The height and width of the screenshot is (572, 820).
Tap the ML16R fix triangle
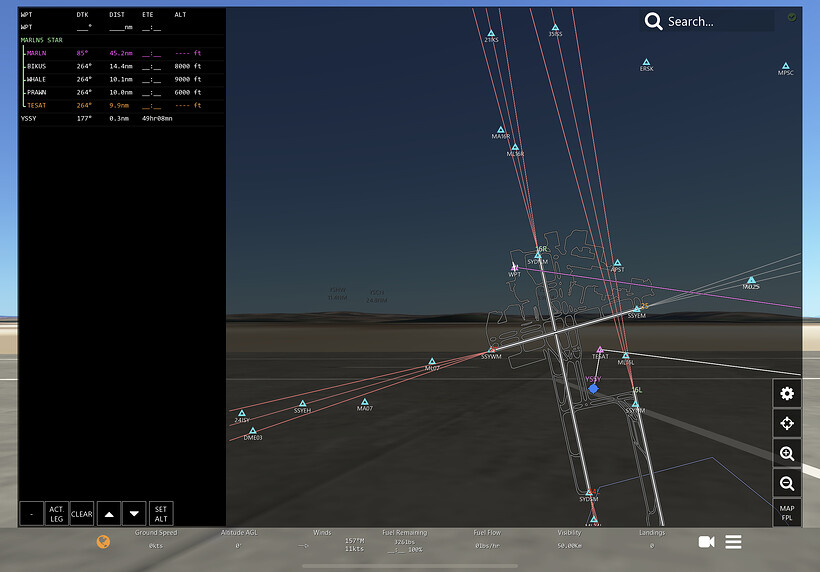point(515,147)
